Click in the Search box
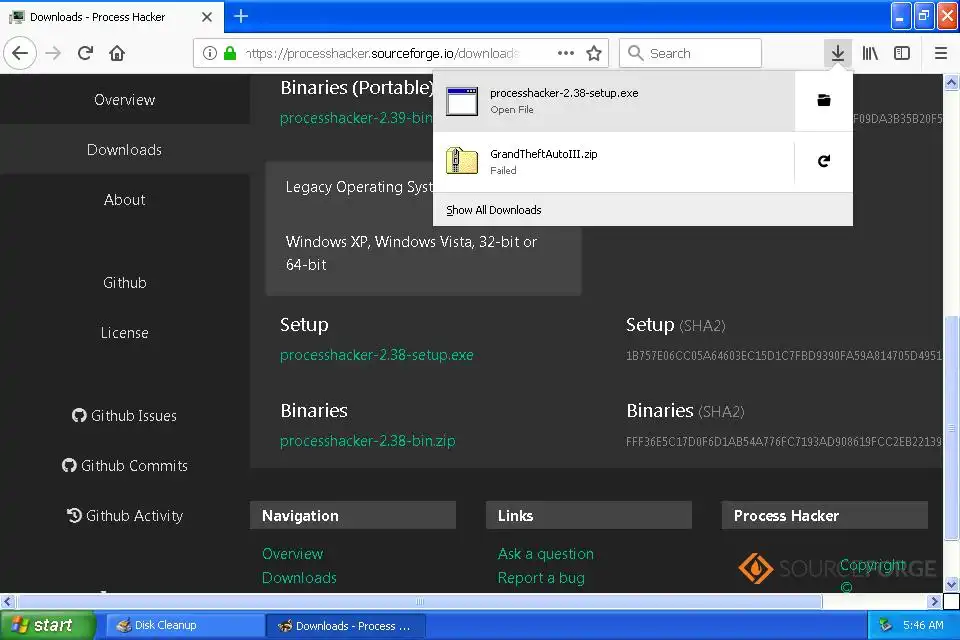This screenshot has width=960, height=640. 690,53
